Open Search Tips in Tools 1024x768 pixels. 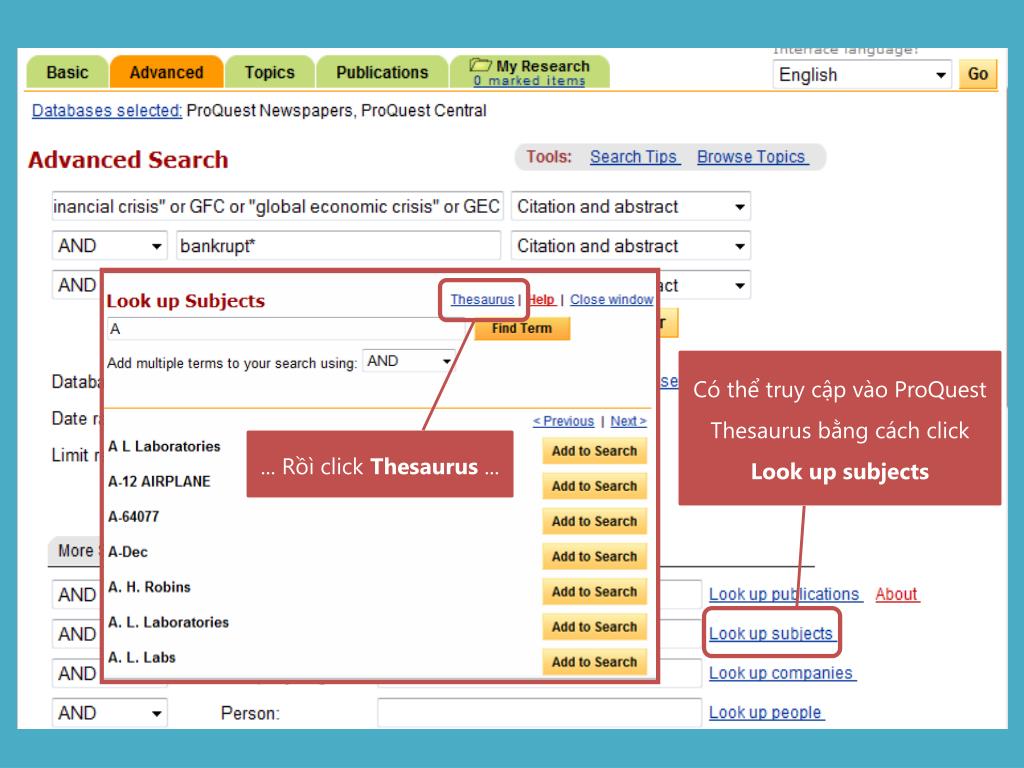click(634, 157)
